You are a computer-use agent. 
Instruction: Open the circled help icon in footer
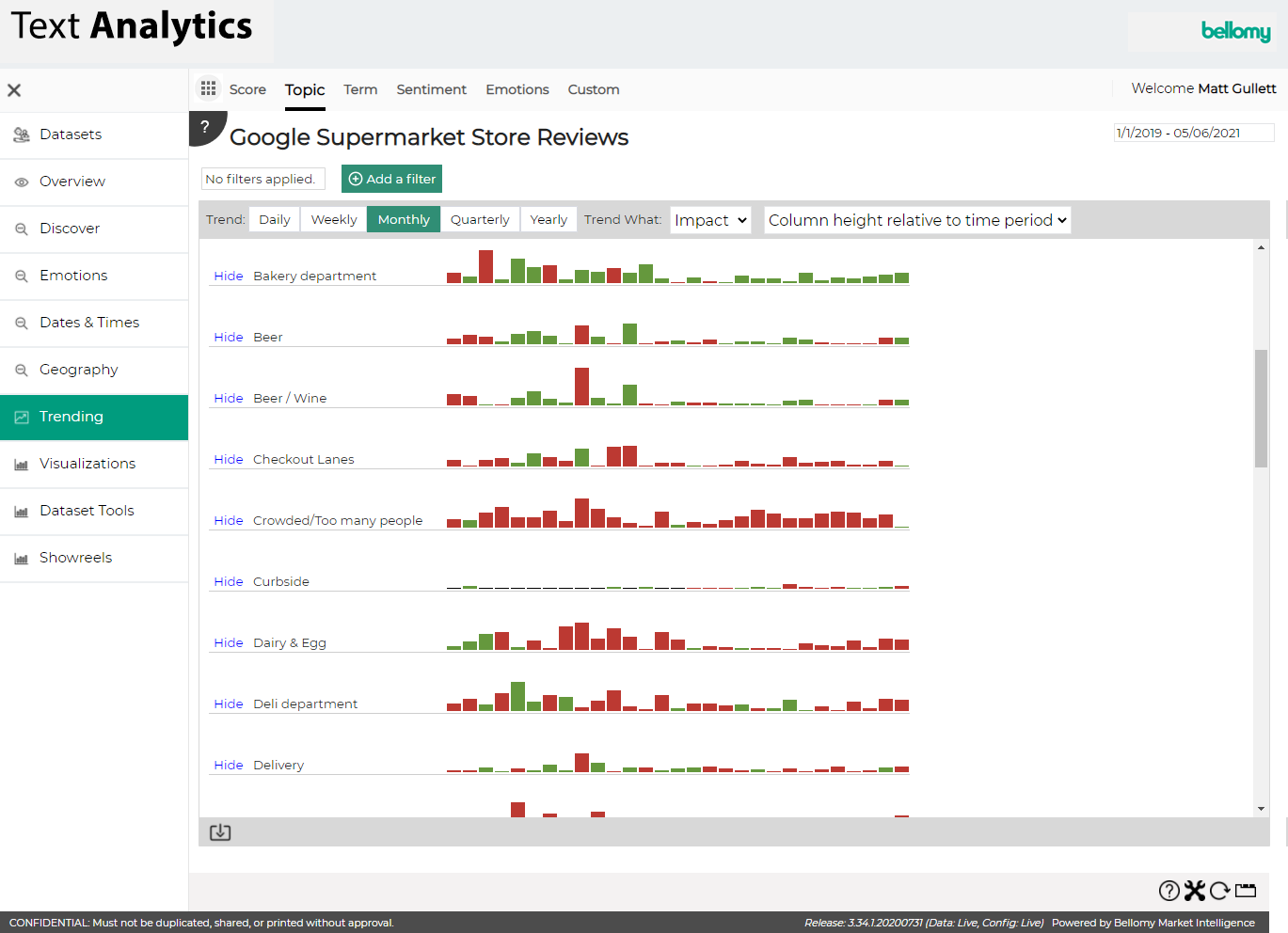(x=1169, y=891)
